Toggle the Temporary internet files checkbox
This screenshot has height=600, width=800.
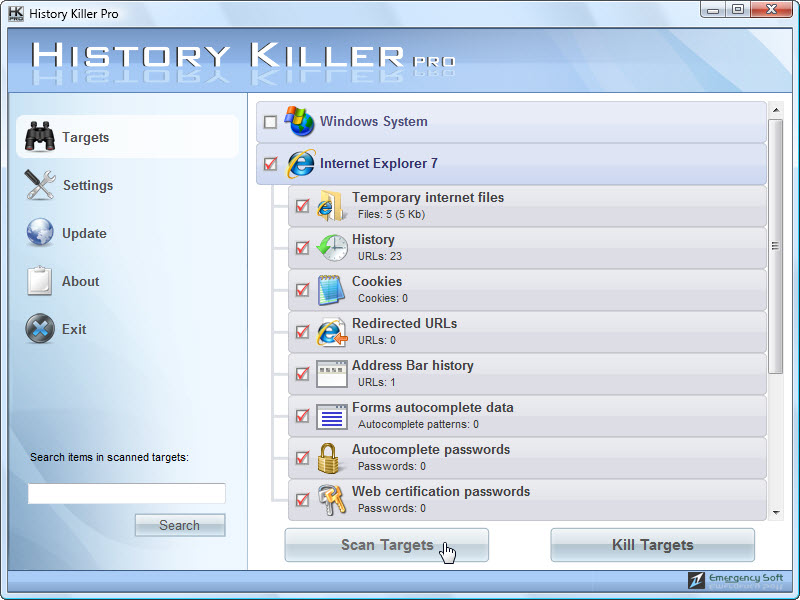[302, 206]
